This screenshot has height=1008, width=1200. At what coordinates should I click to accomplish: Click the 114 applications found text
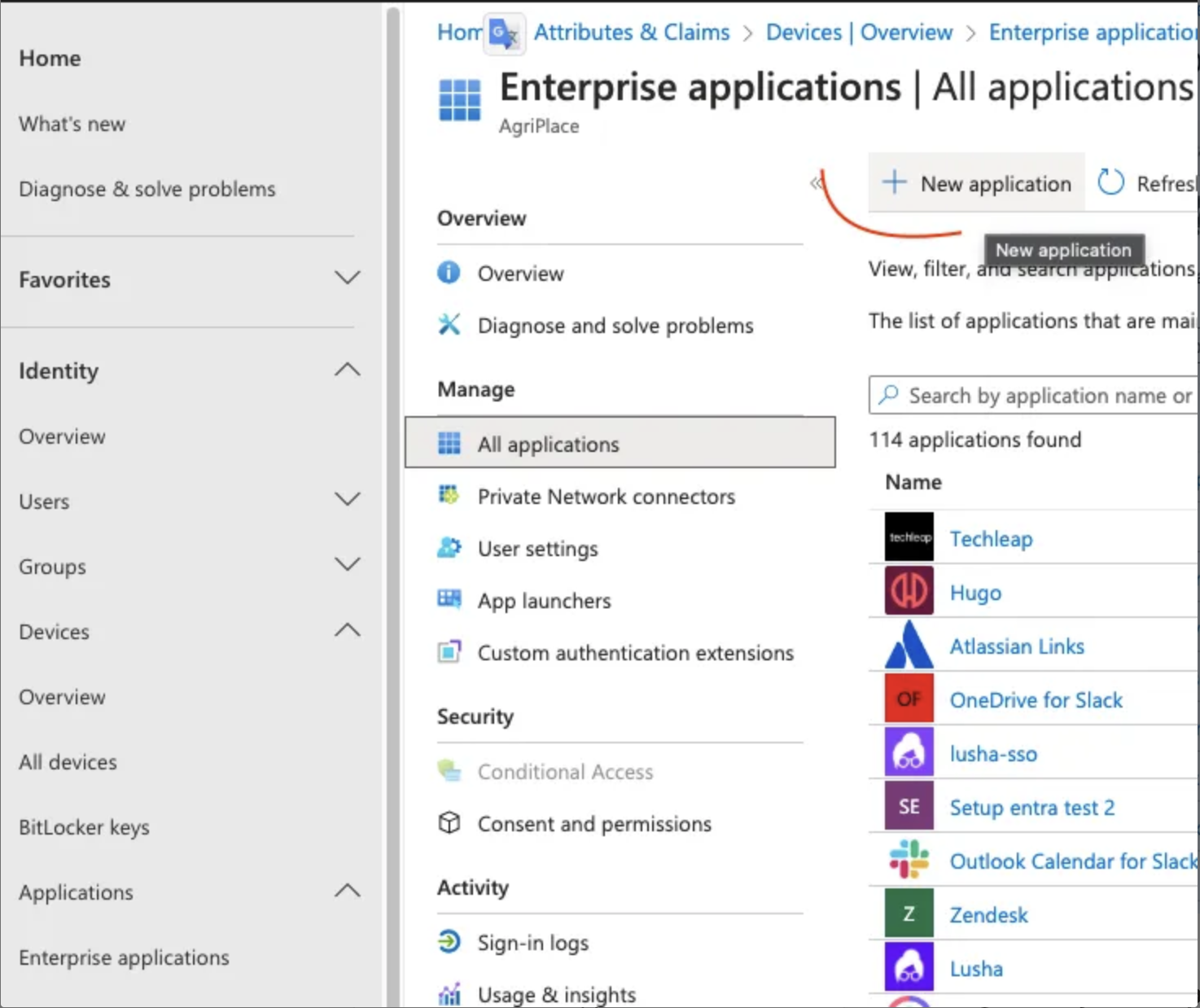pos(975,440)
